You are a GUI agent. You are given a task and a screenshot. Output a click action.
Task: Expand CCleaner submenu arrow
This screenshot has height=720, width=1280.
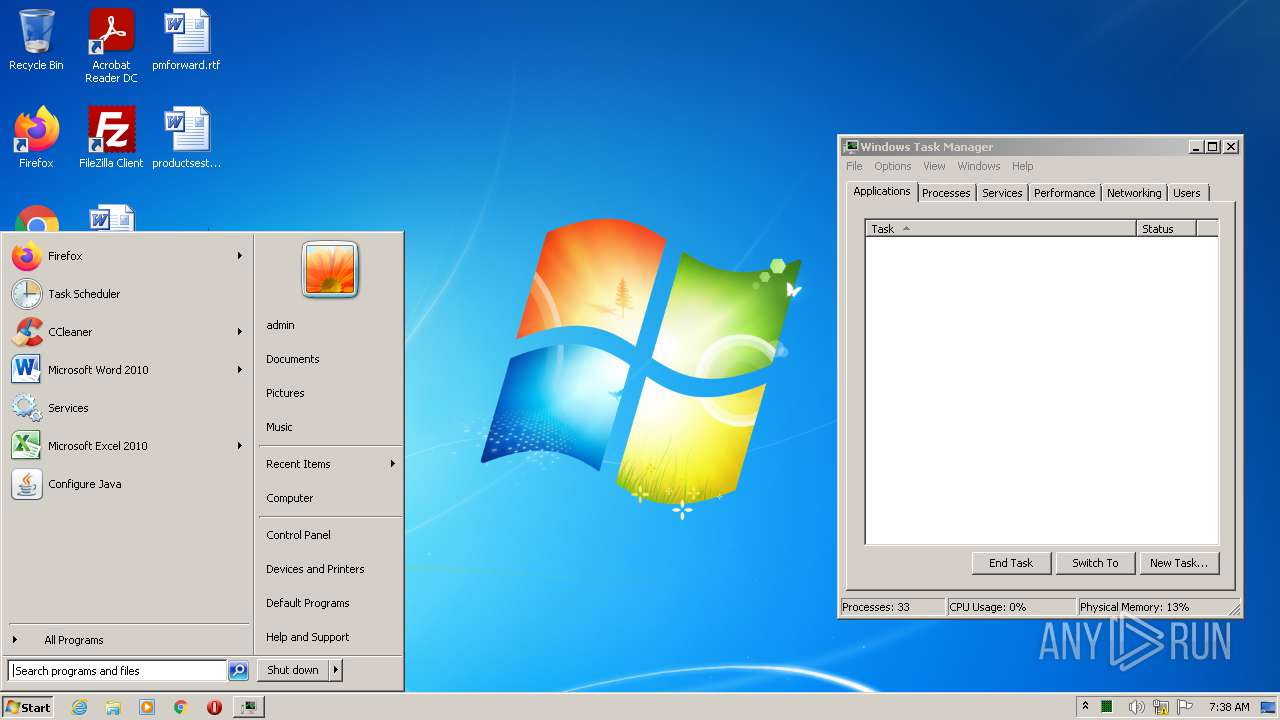pyautogui.click(x=240, y=332)
